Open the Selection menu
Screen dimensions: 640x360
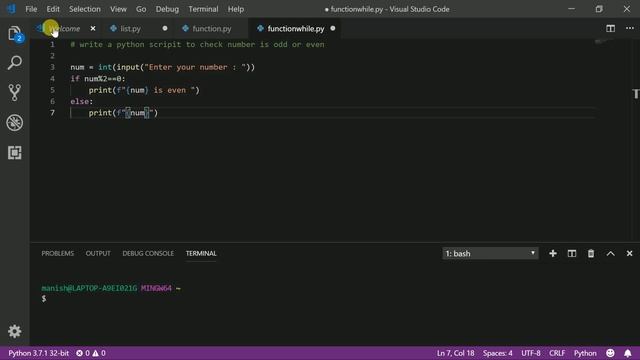(x=84, y=9)
